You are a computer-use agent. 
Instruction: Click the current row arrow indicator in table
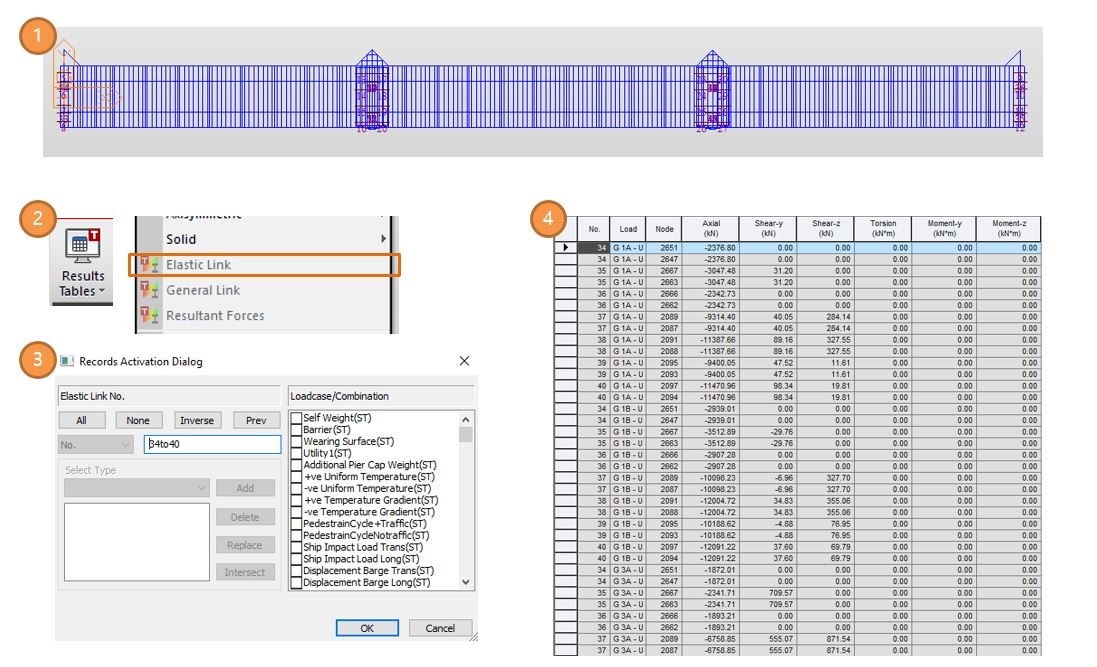(x=566, y=247)
